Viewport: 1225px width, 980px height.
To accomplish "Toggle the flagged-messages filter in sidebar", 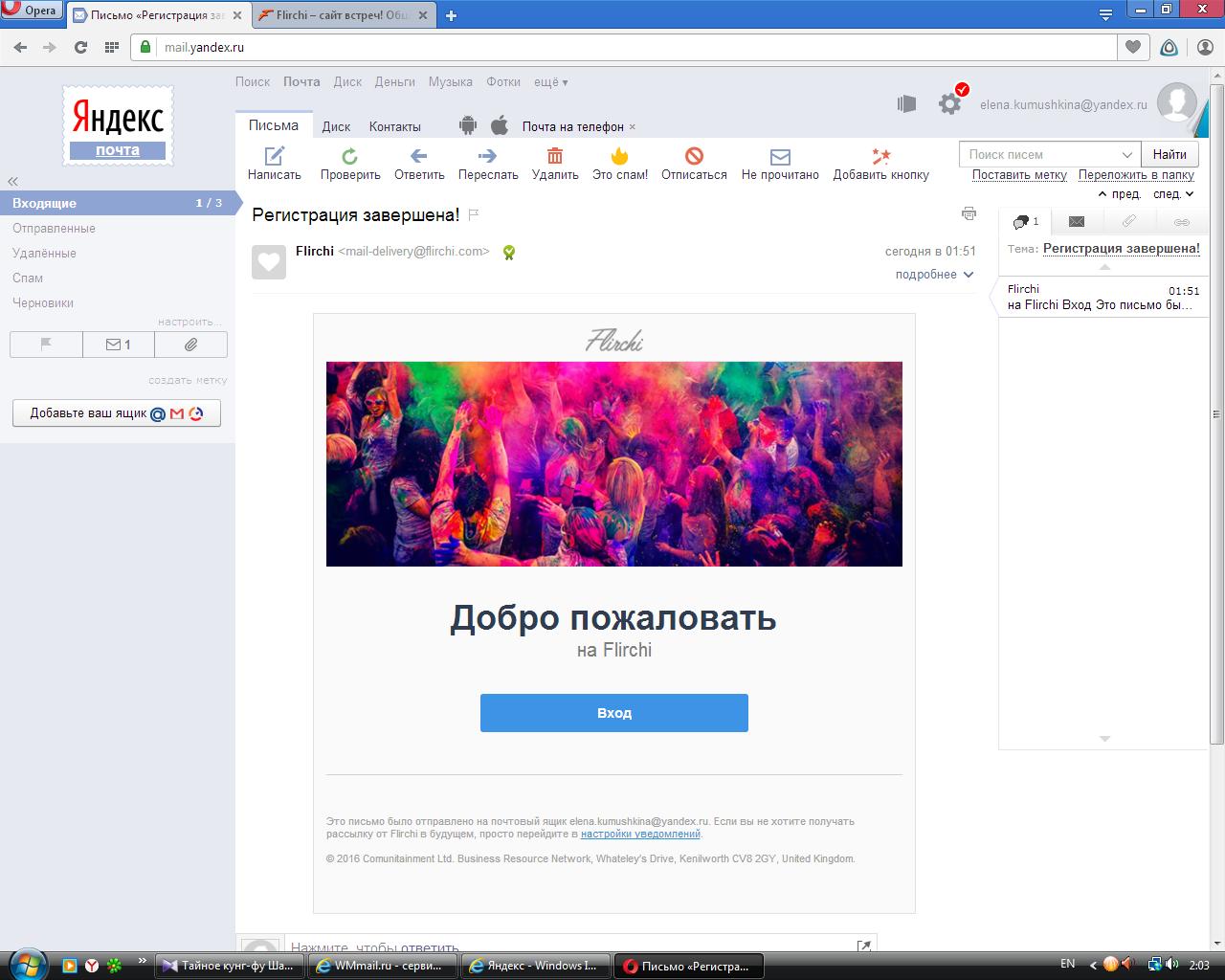I will 46,345.
